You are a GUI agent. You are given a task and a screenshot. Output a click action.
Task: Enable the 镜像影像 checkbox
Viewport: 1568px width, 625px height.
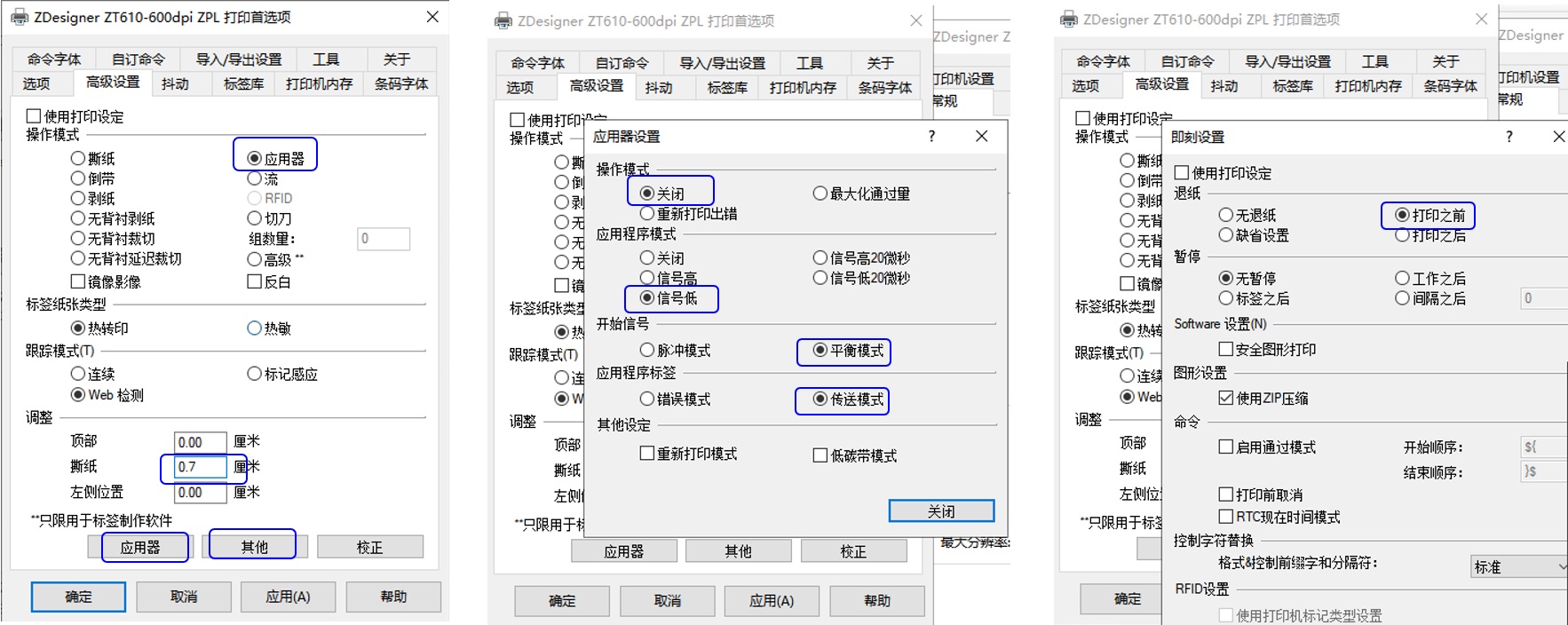[x=78, y=281]
